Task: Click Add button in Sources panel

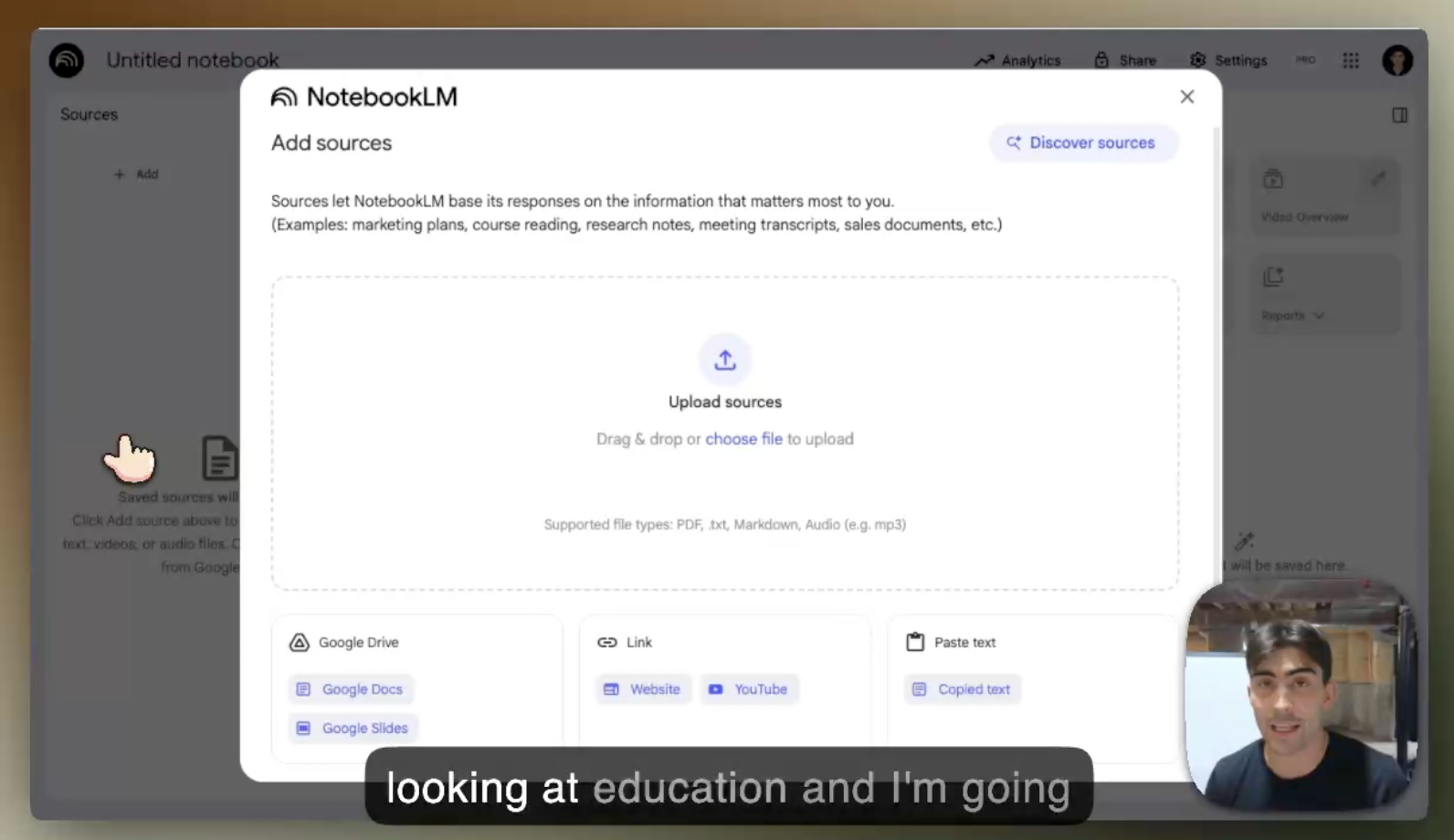Action: pos(136,174)
